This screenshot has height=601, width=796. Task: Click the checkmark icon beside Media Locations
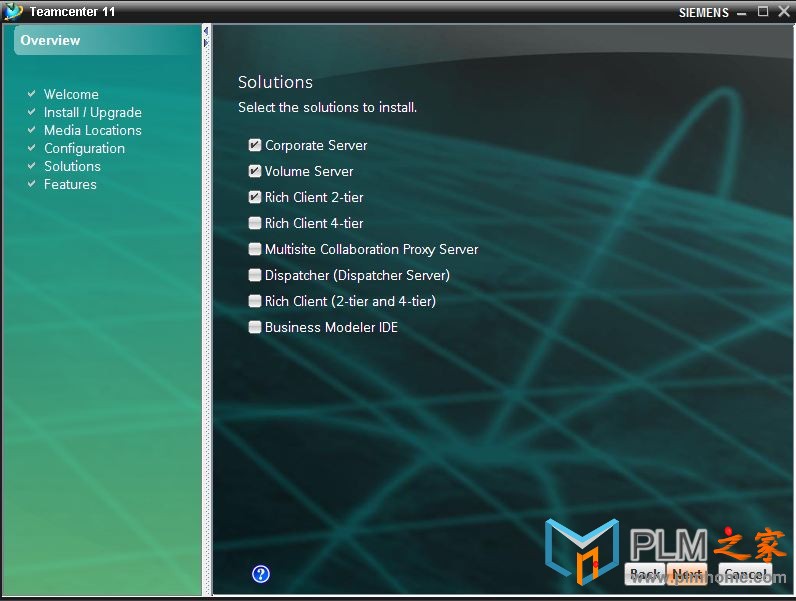(x=31, y=130)
